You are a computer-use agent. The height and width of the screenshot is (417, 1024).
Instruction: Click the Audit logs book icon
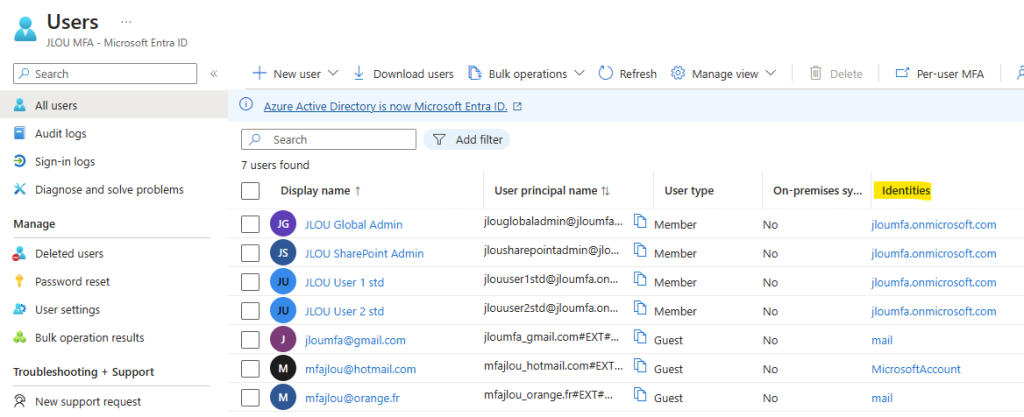(x=20, y=133)
